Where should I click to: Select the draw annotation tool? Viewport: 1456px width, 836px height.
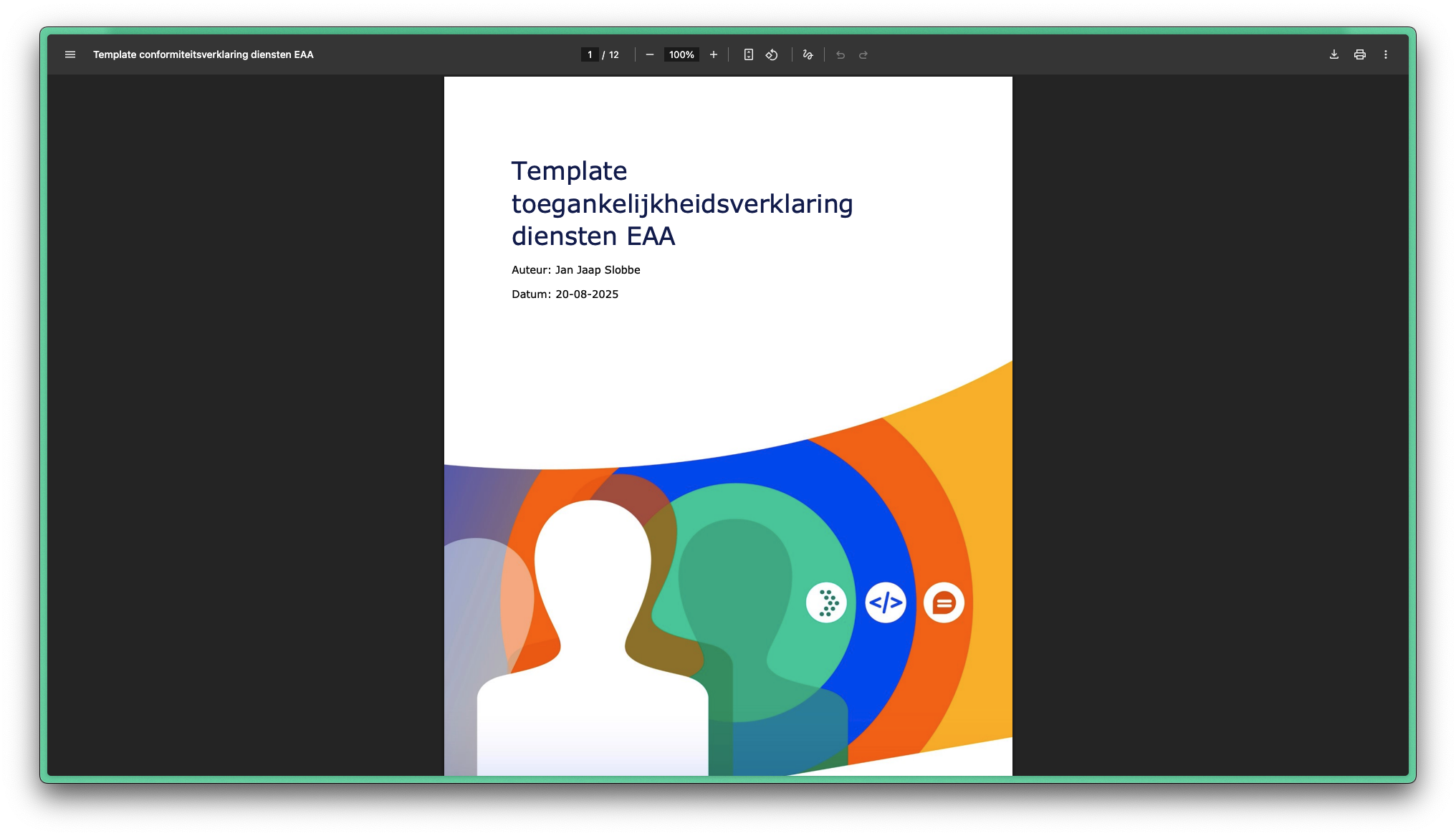click(x=808, y=54)
